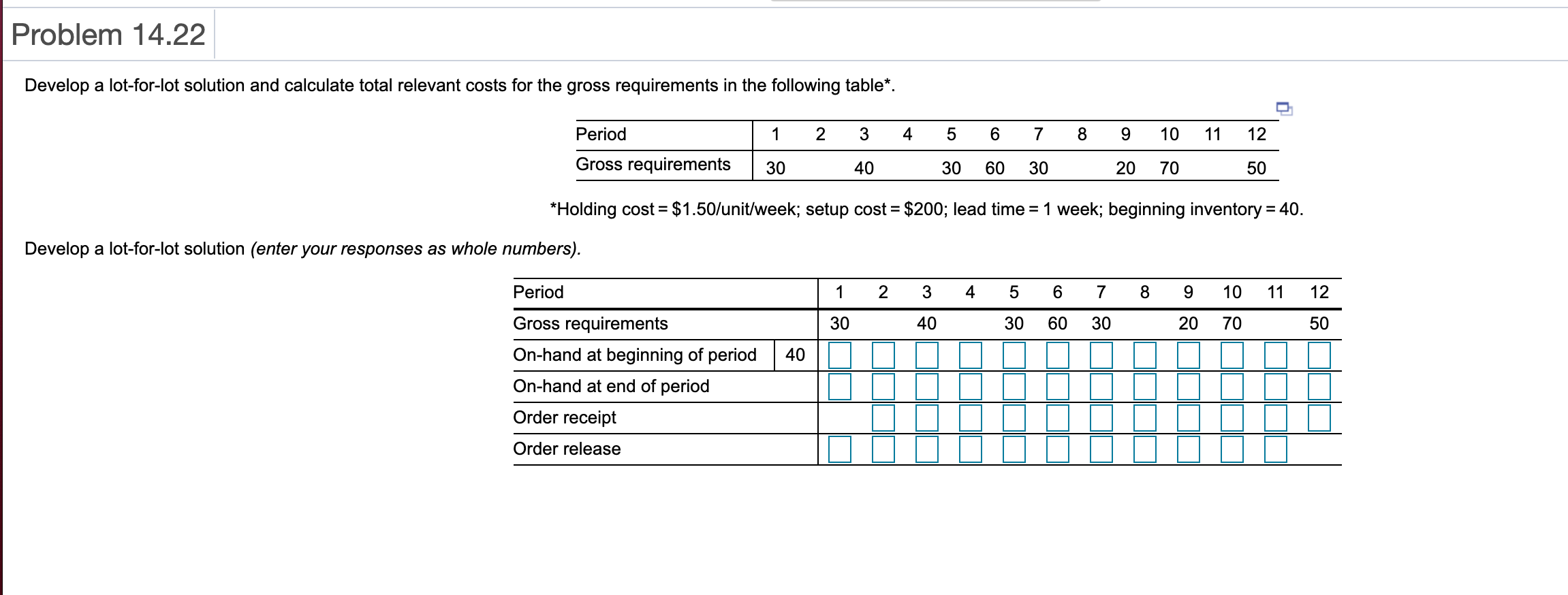This screenshot has height=595, width=1568.
Task: Click the Order release input for period 6
Action: pyautogui.click(x=1057, y=448)
